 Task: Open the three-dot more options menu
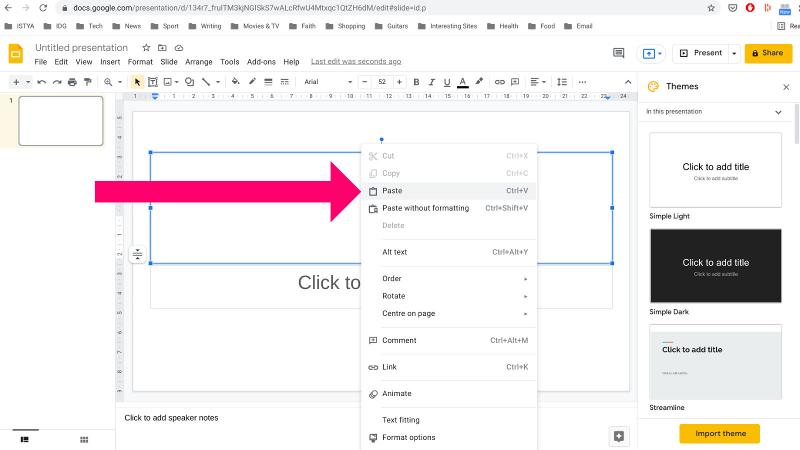[582, 82]
